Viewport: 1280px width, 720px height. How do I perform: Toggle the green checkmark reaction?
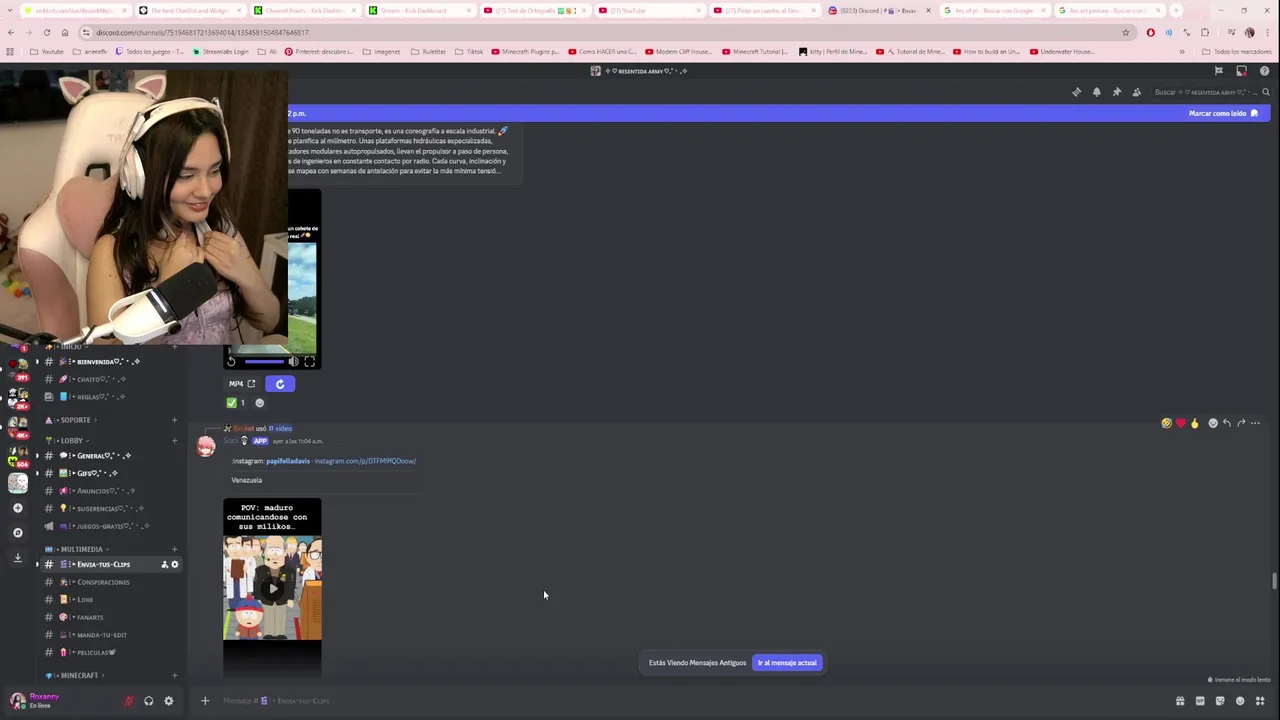[x=236, y=403]
